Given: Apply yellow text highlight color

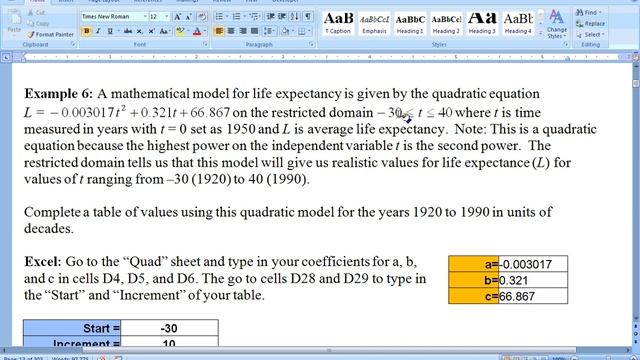Looking at the screenshot, I should click(x=179, y=31).
